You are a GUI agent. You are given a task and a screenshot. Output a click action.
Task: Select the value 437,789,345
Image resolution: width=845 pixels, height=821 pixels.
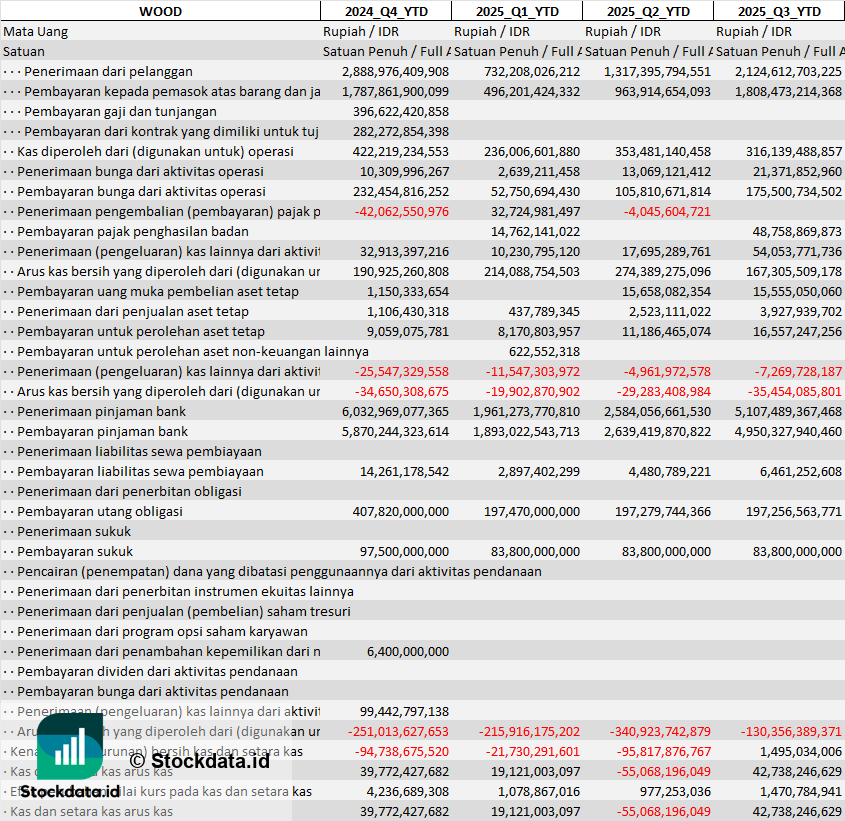tap(544, 312)
